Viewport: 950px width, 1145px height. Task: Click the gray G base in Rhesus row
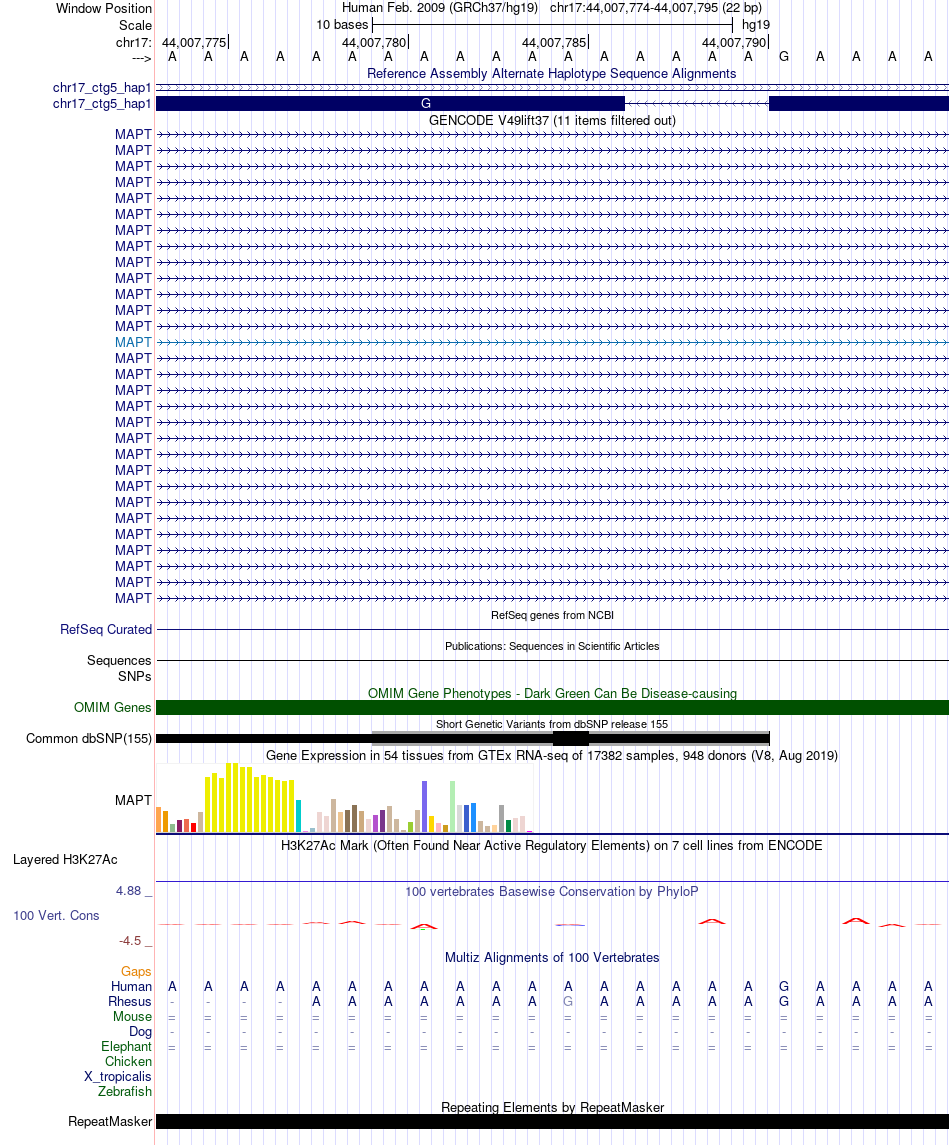point(568,1002)
